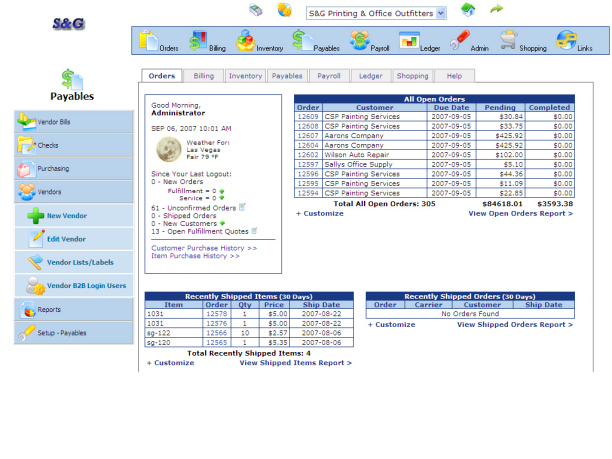Screen dimensions: 612x459
Task: Switch to the Inventory tab
Action: [x=245, y=76]
